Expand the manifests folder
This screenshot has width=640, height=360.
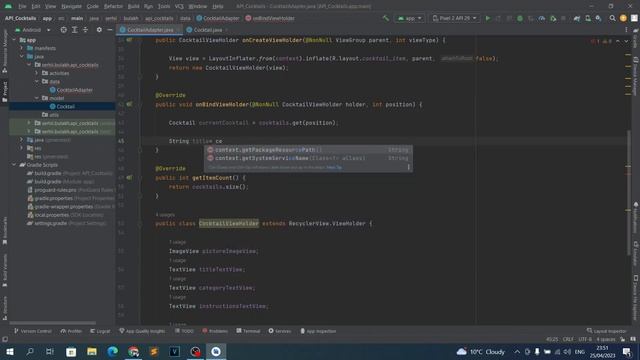pyautogui.click(x=22, y=48)
